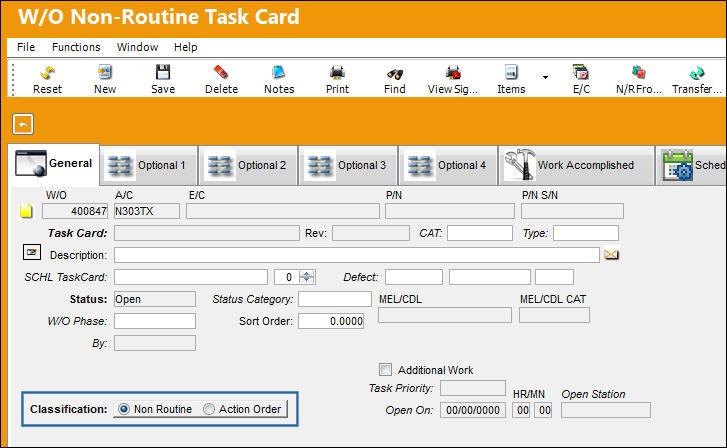
Task: Click the Status Category field
Action: coord(335,299)
